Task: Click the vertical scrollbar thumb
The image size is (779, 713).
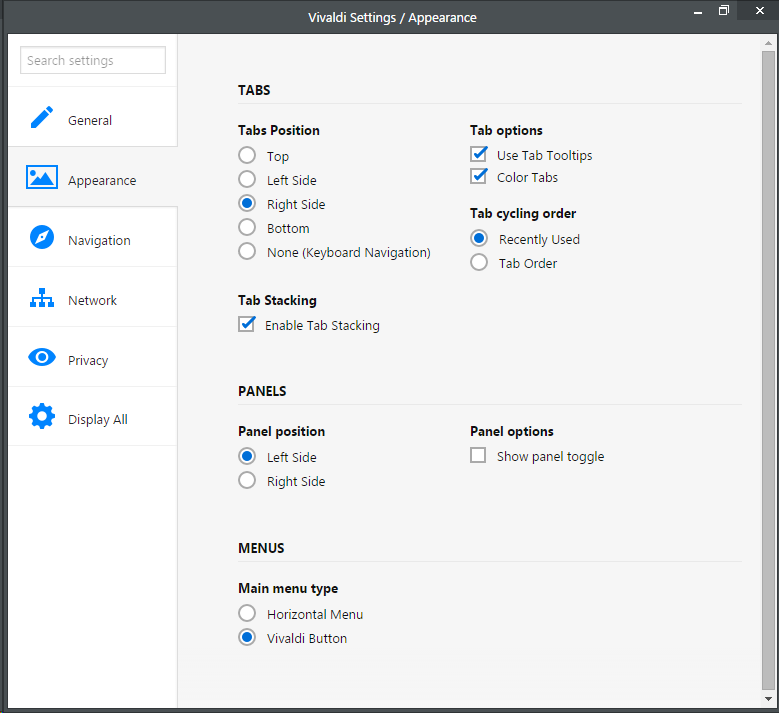Action: coord(769,370)
